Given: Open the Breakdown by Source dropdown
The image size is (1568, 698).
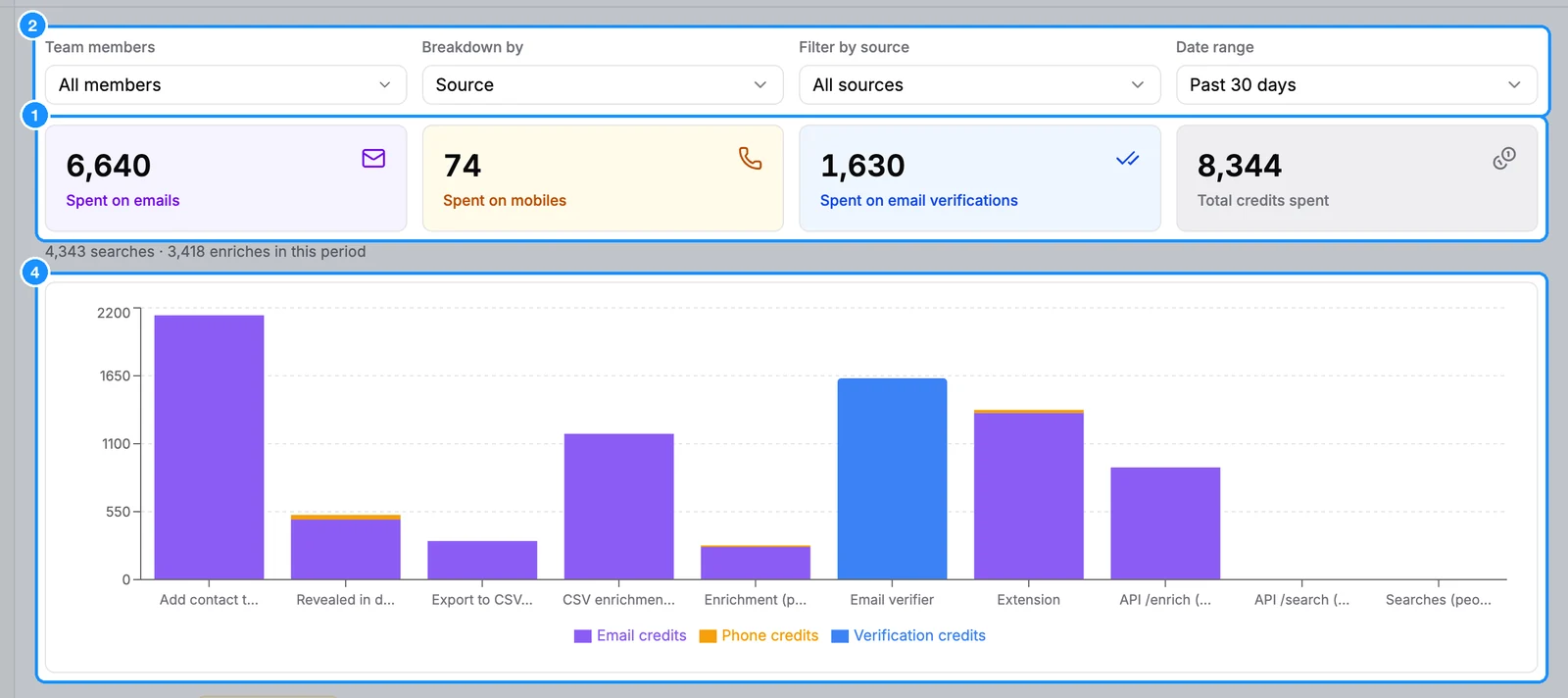Looking at the screenshot, I should [x=603, y=85].
